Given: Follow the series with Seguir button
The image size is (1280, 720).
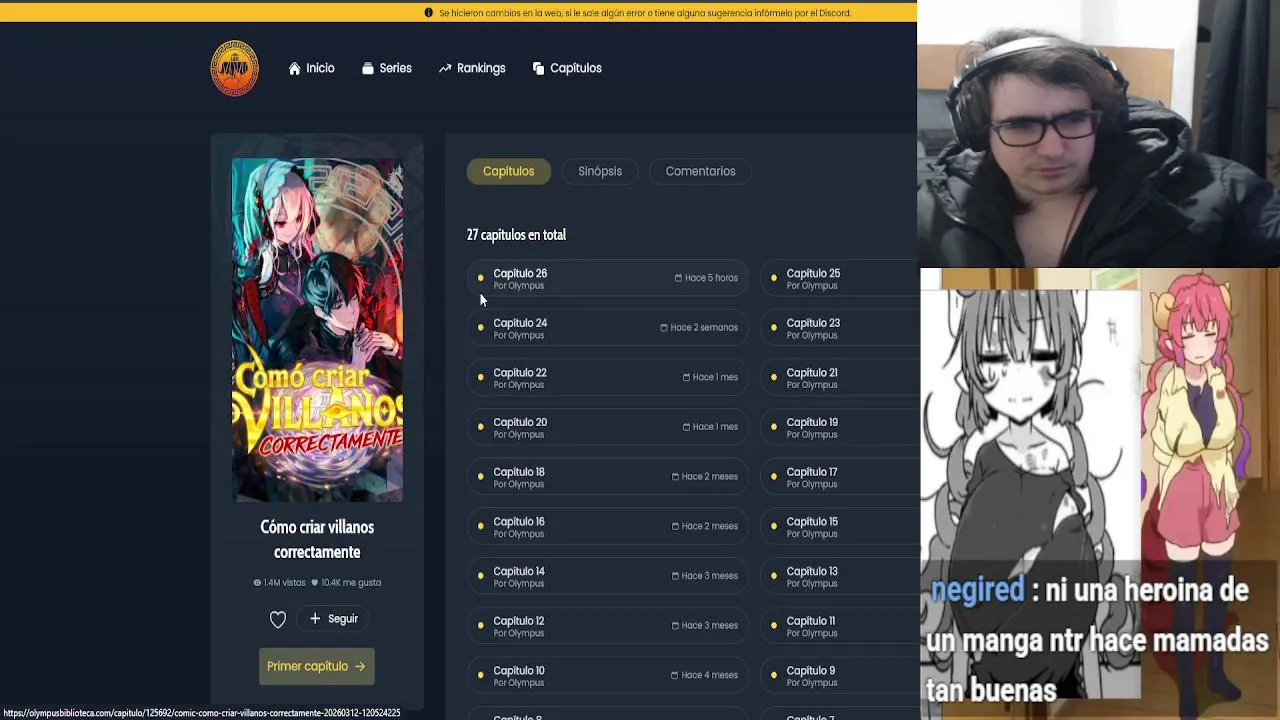Looking at the screenshot, I should coord(333,619).
